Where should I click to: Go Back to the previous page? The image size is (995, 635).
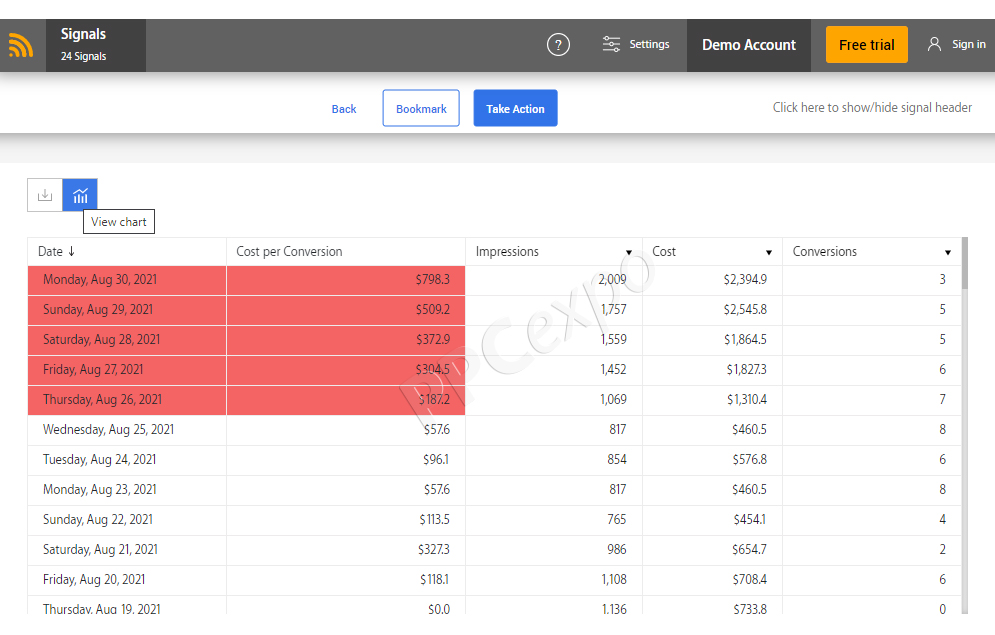(344, 109)
